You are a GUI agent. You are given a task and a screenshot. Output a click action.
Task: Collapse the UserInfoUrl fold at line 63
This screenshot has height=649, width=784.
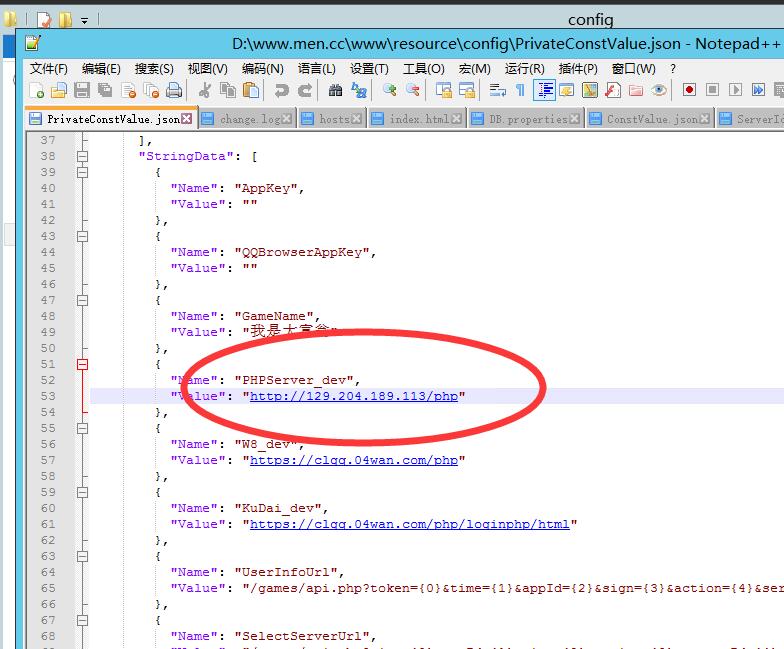[x=82, y=556]
